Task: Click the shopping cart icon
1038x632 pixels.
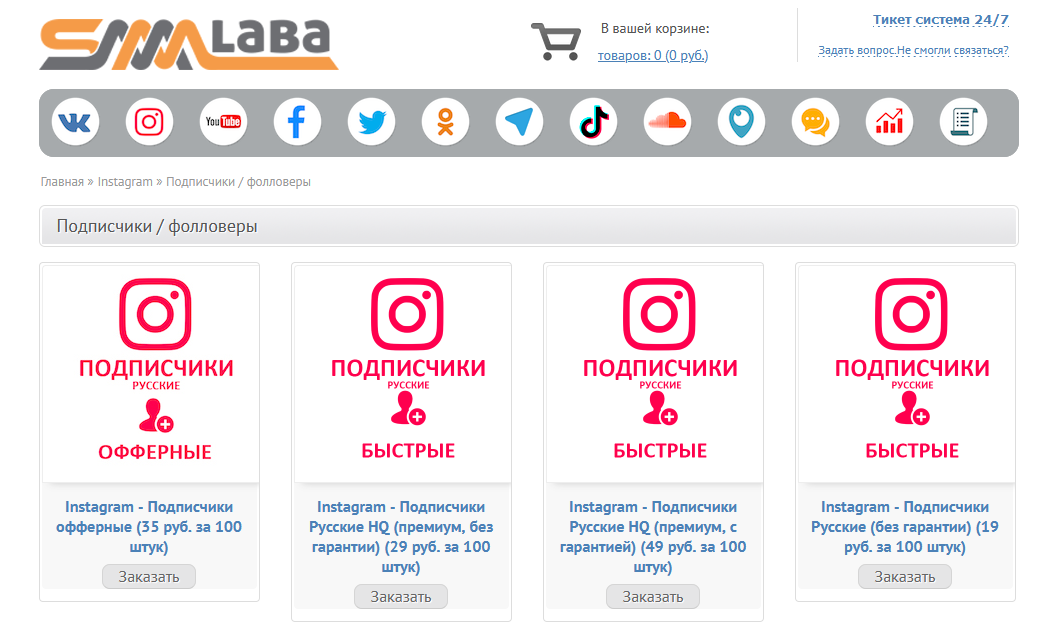Action: [556, 42]
